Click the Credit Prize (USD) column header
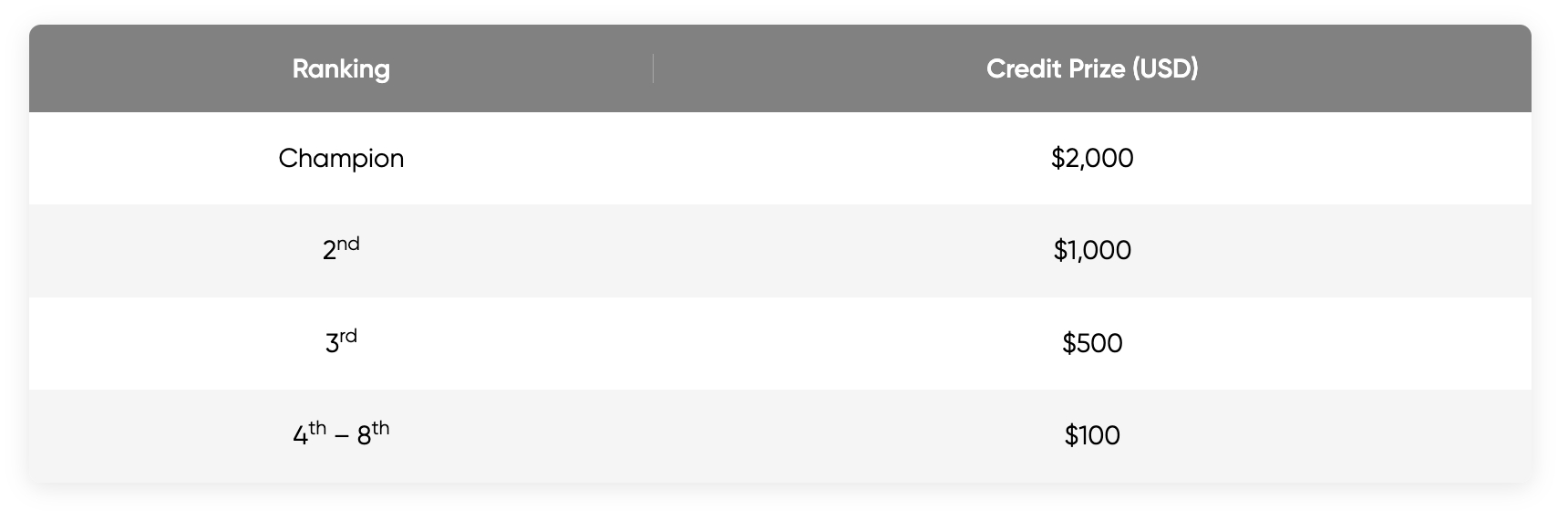The width and height of the screenshot is (1568, 511). pyautogui.click(x=1091, y=68)
